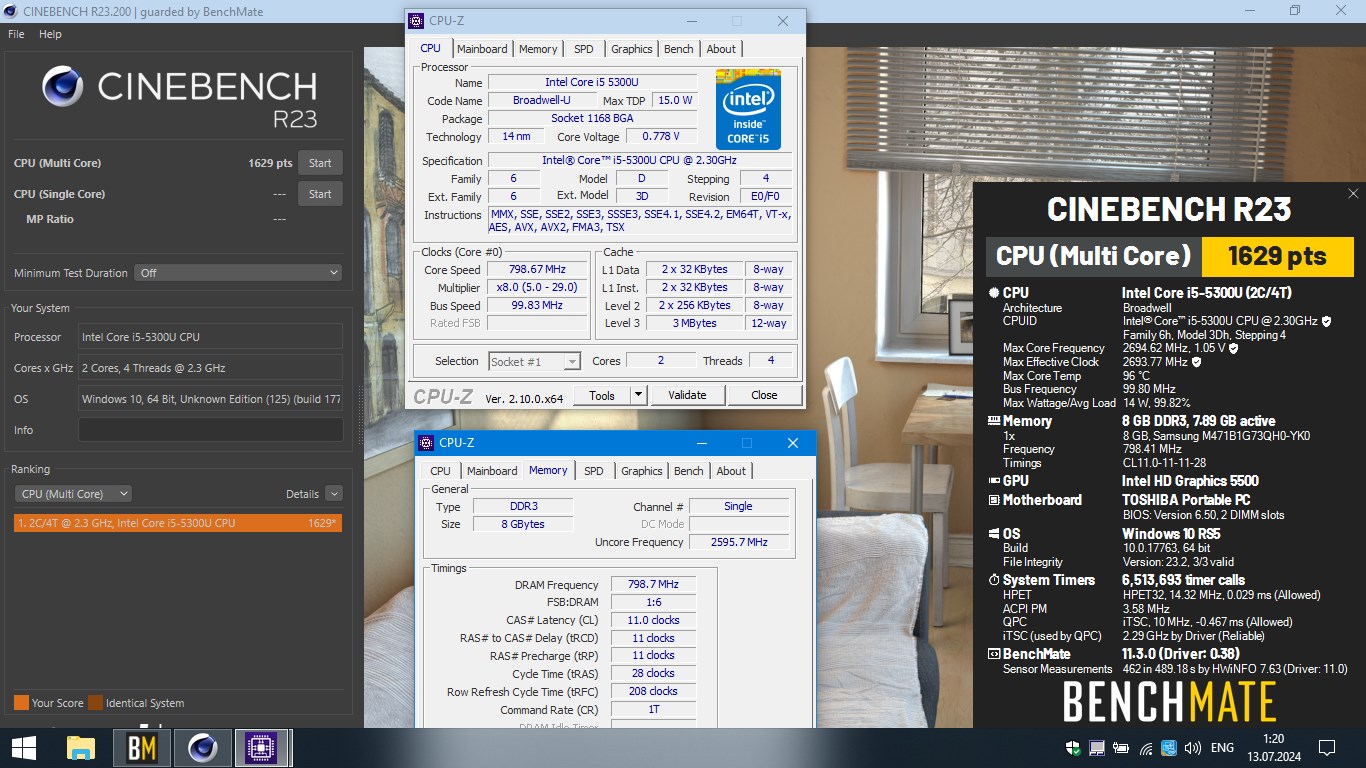1366x768 pixels.
Task: Open the notification action center
Action: 1327,748
